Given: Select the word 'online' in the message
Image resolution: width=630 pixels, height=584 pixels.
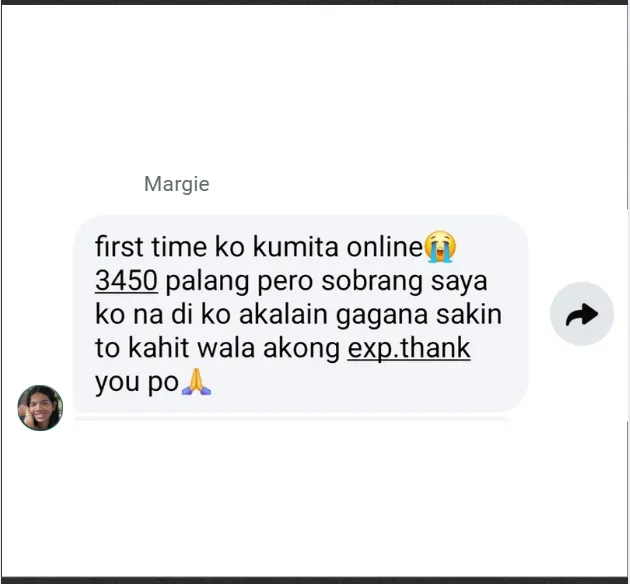Looking at the screenshot, I should 385,247.
